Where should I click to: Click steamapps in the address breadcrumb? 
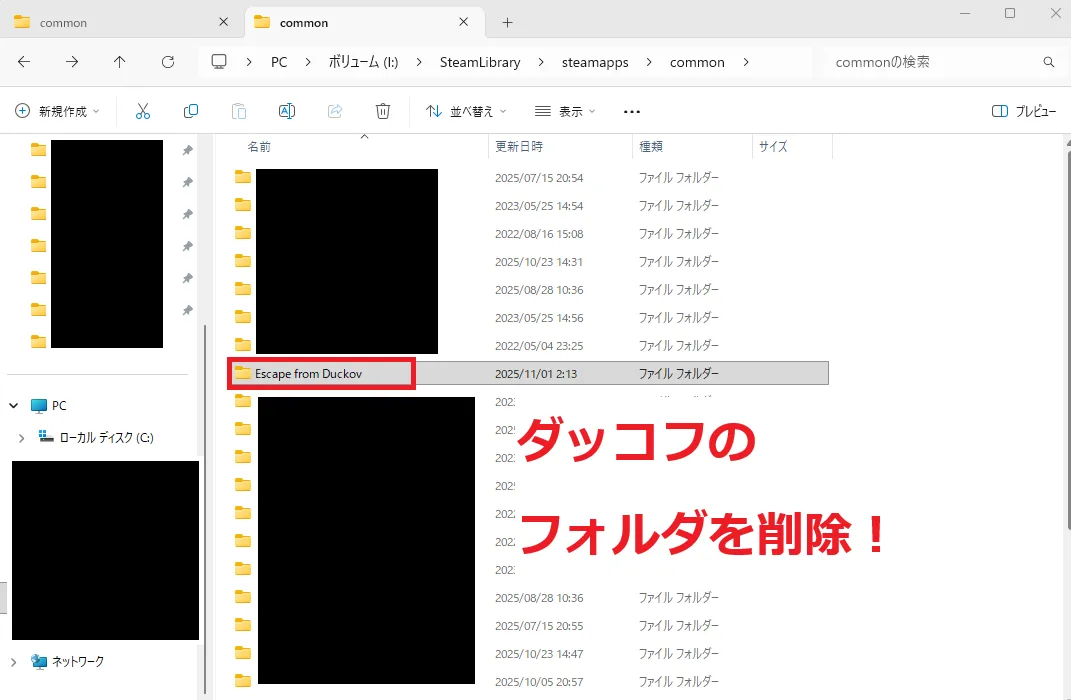[x=595, y=62]
